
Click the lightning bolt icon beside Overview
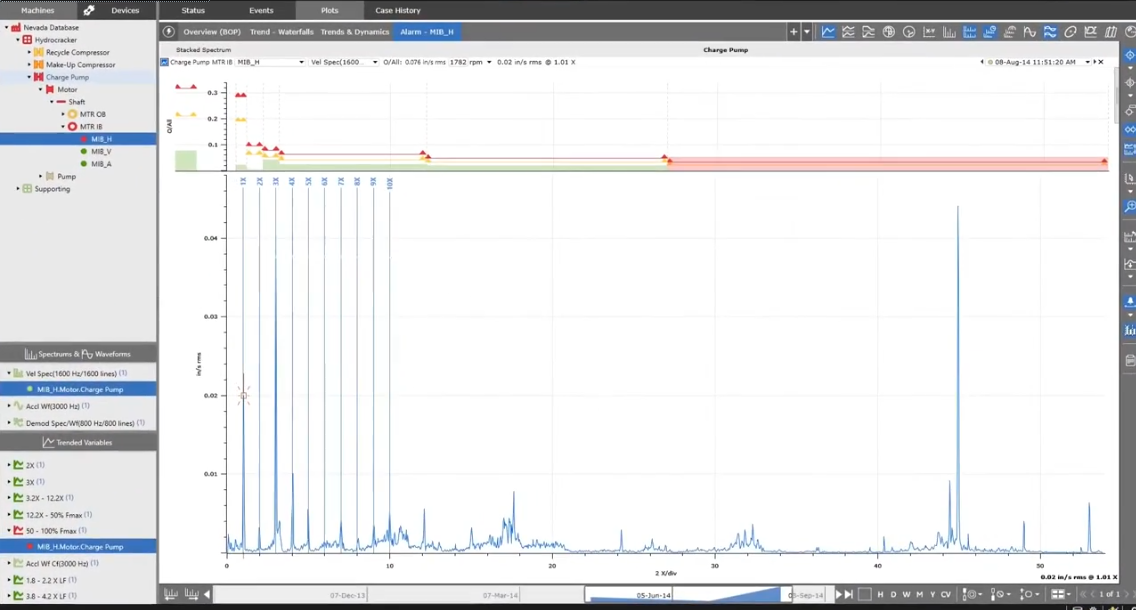tap(169, 32)
